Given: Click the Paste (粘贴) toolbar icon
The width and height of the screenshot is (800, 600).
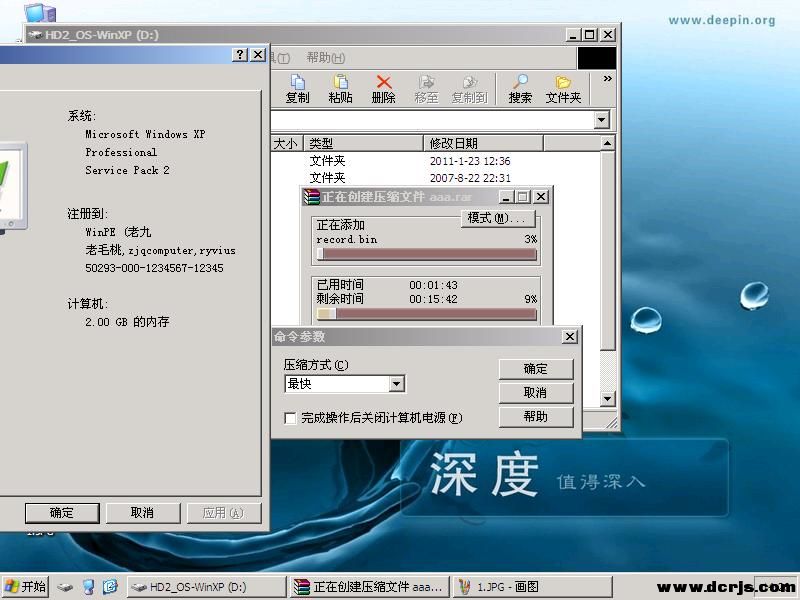Looking at the screenshot, I should tap(340, 88).
